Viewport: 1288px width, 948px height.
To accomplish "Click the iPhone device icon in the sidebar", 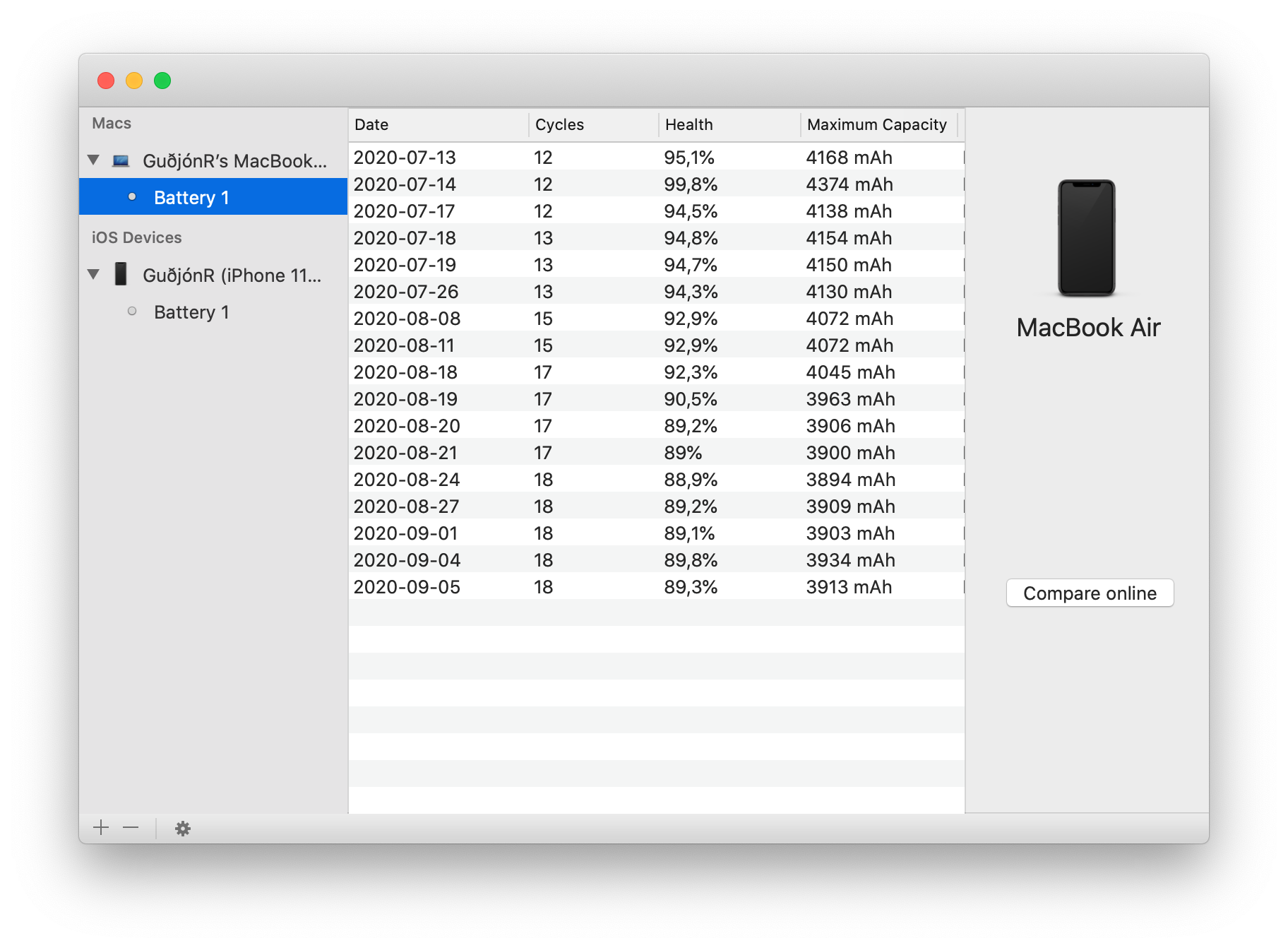I will pyautogui.click(x=122, y=275).
